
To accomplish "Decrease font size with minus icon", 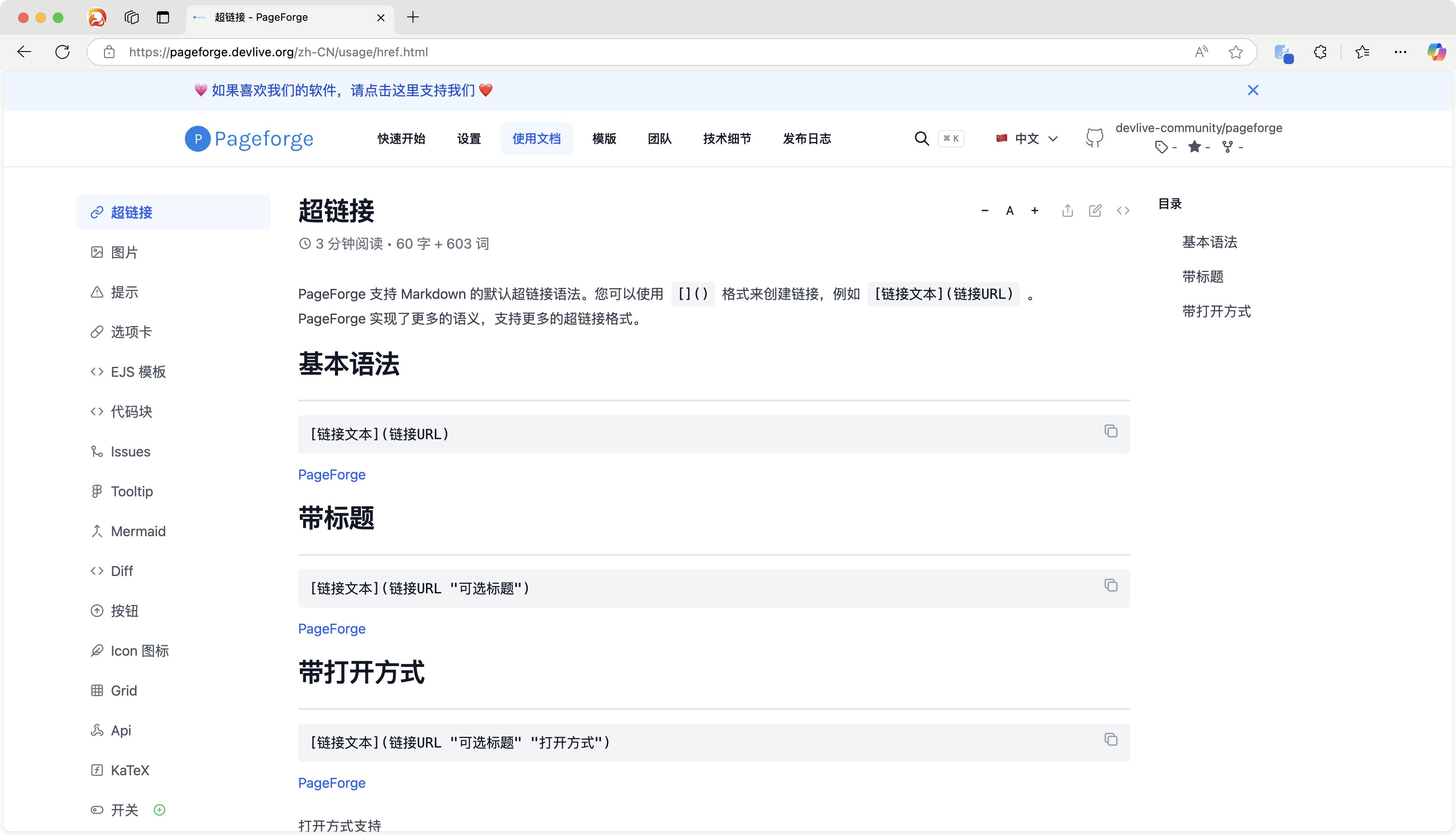I will coord(985,211).
